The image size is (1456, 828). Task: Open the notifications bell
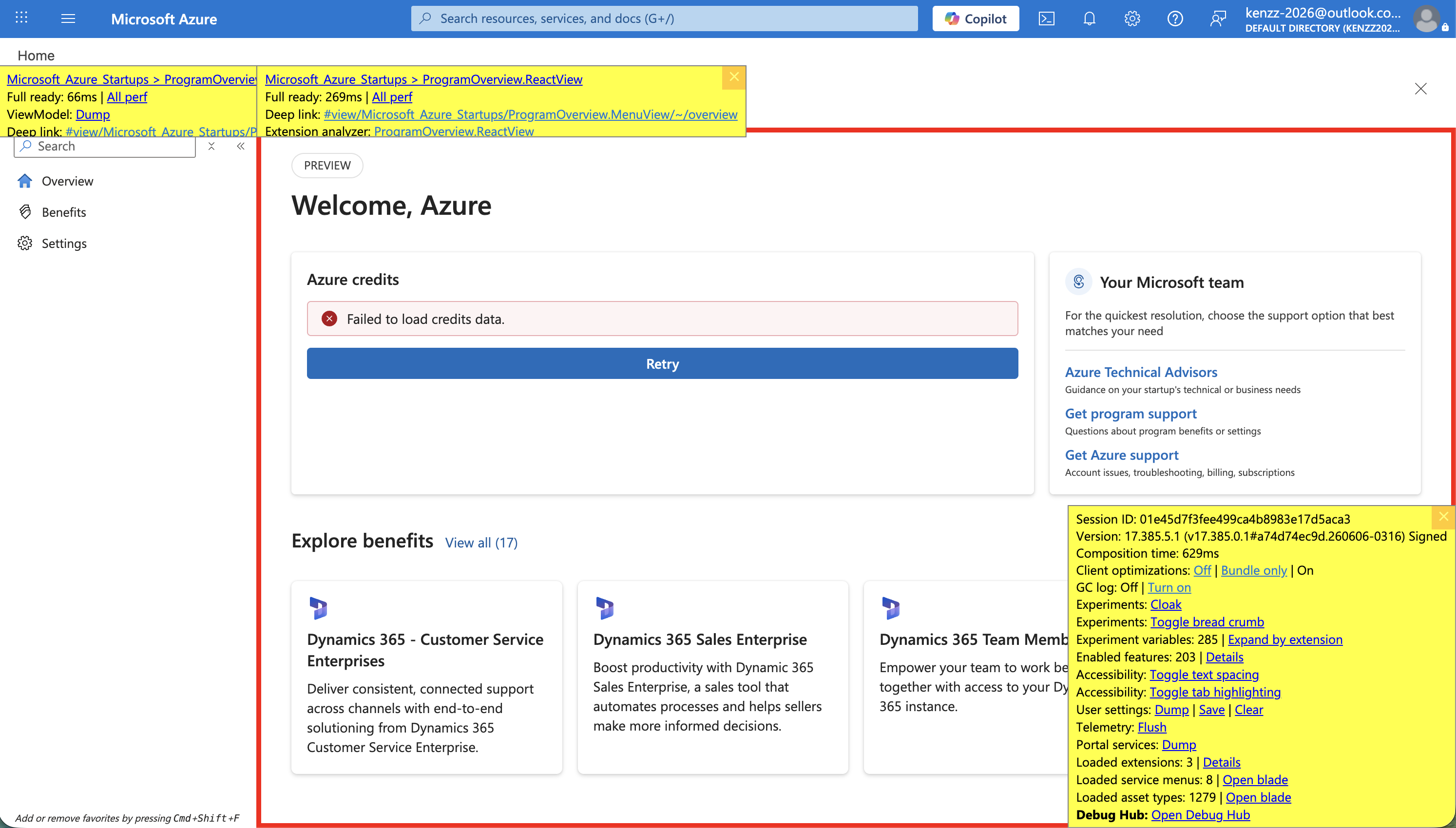coord(1089,19)
